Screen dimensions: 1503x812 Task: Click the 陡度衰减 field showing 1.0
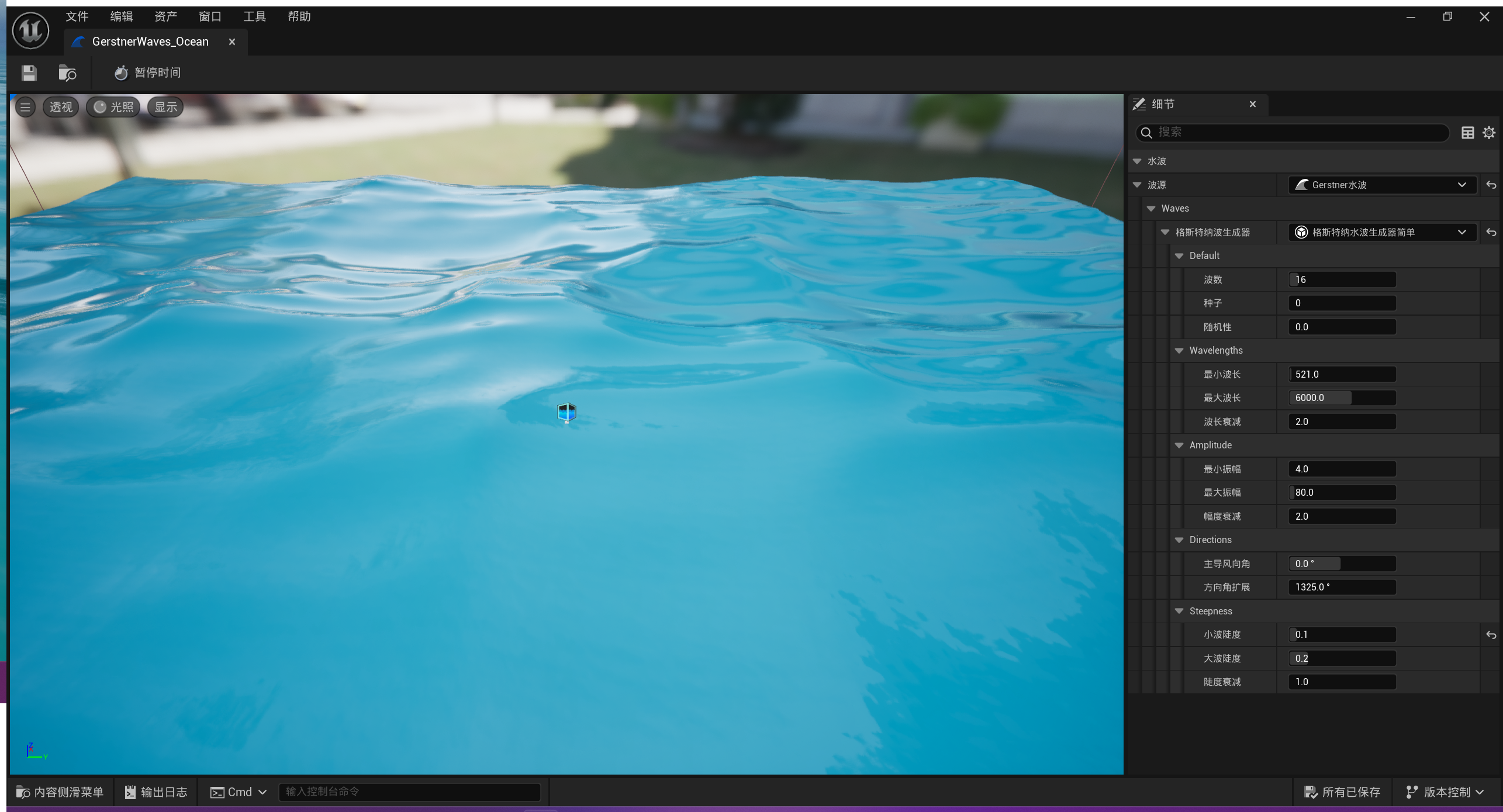(1342, 682)
